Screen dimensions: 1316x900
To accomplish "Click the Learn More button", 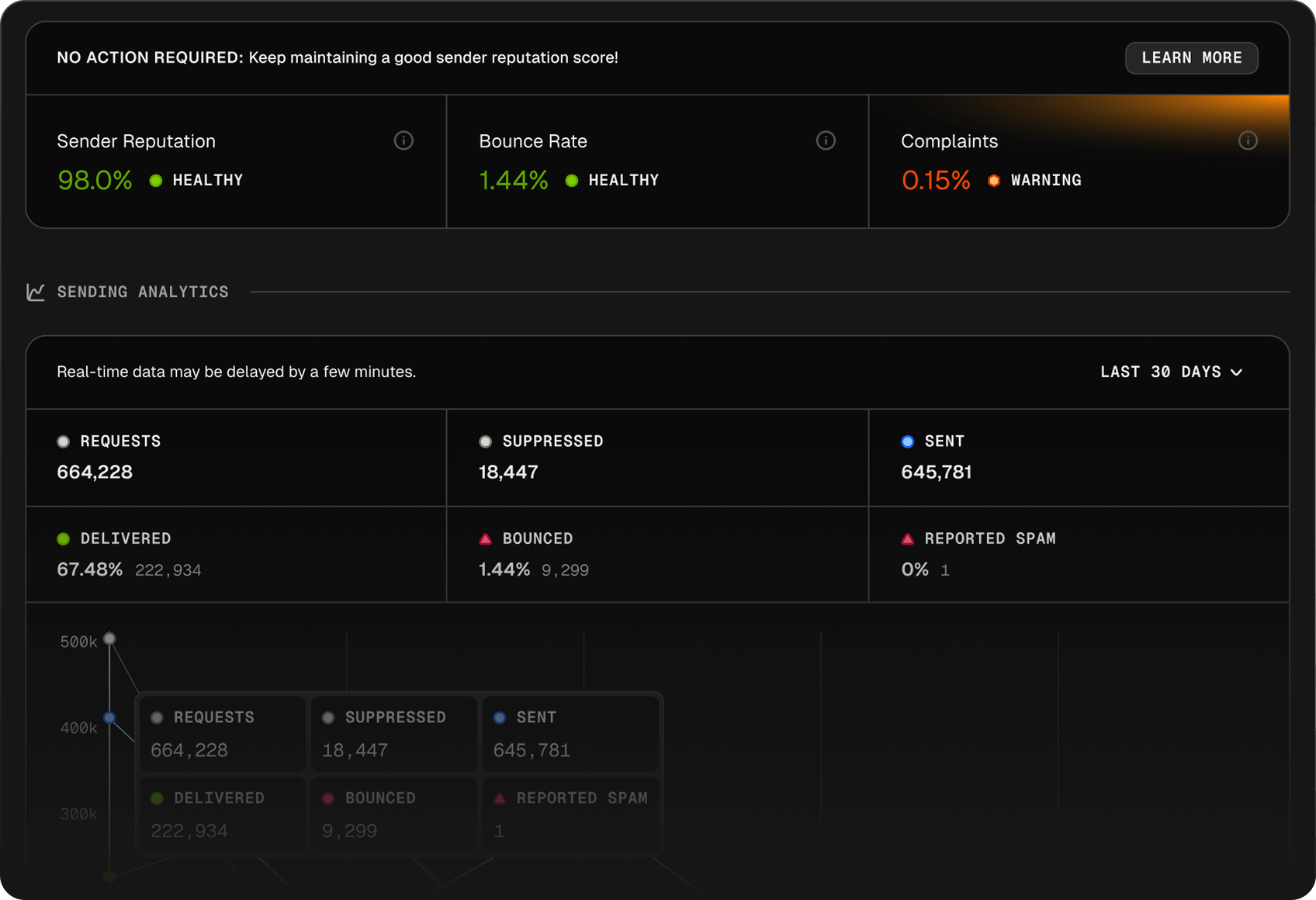I will point(1191,58).
